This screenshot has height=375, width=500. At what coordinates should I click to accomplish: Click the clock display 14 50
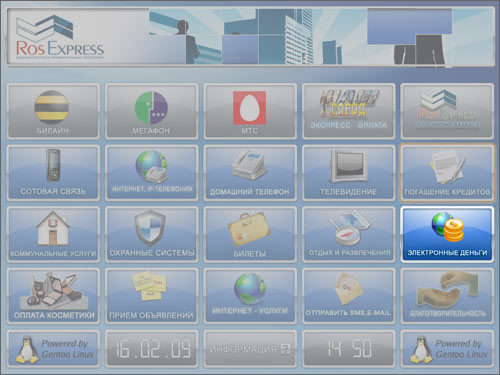(349, 349)
